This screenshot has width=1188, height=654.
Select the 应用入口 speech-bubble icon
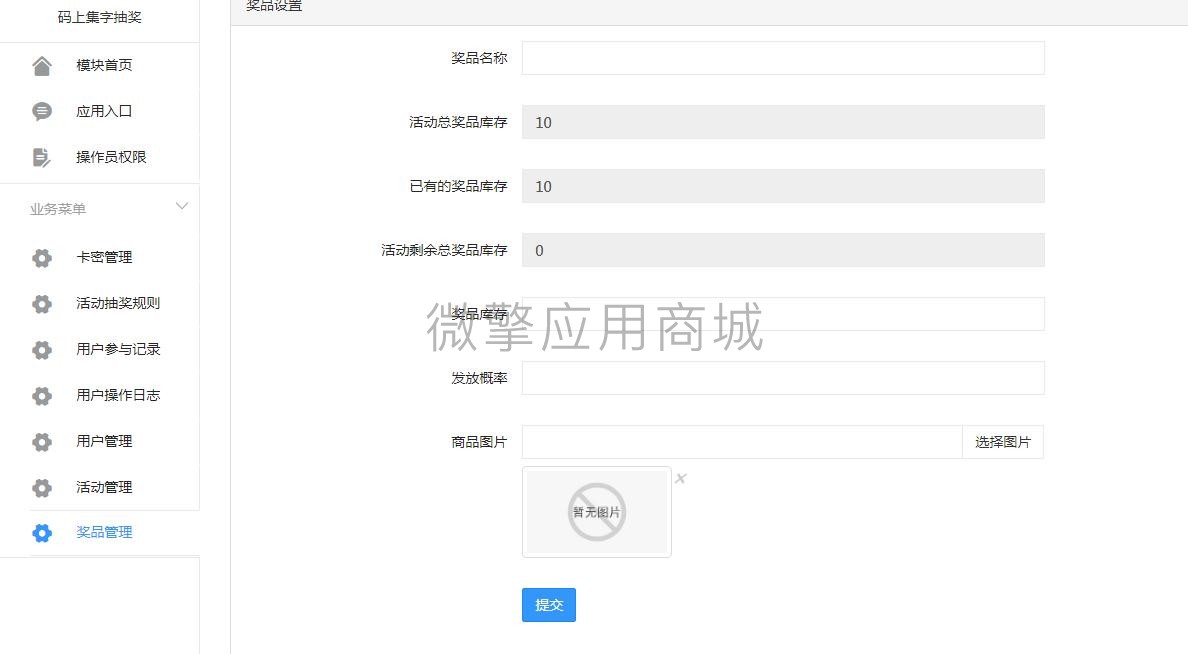point(41,111)
